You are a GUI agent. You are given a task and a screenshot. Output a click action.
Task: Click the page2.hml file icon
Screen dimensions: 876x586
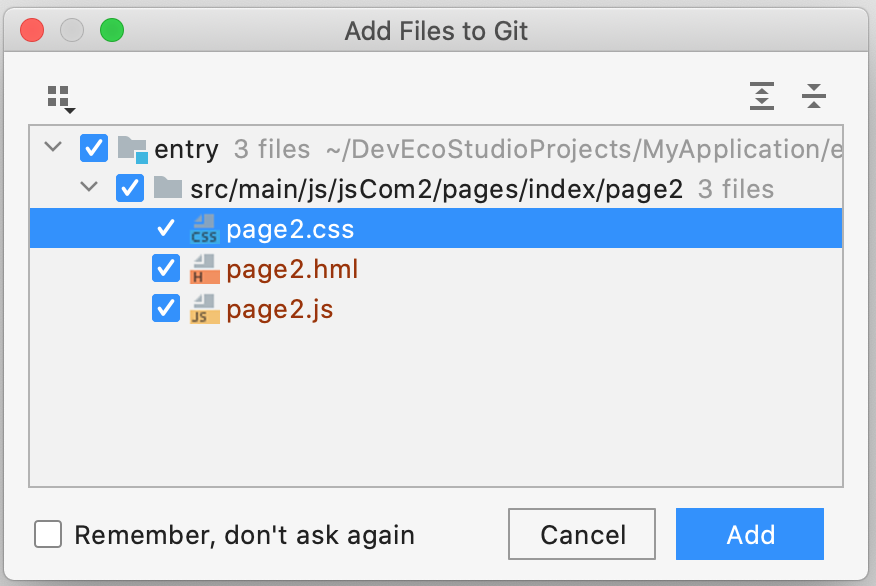pyautogui.click(x=204, y=269)
